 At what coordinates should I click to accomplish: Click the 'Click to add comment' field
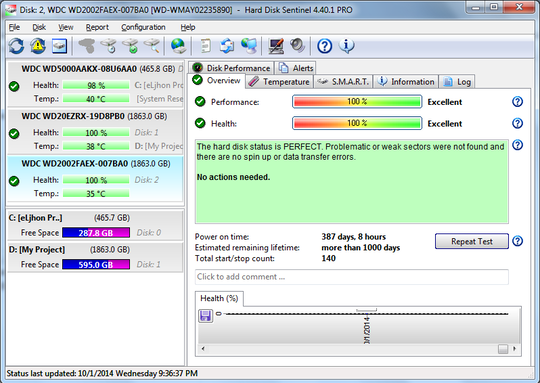352,277
